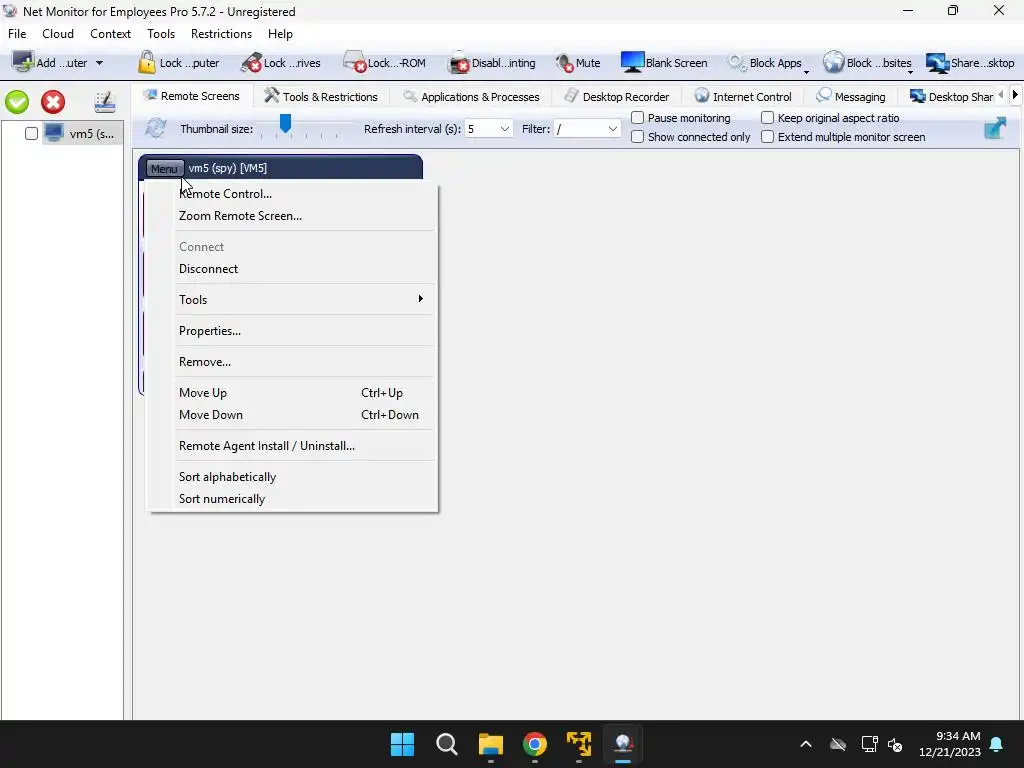The width and height of the screenshot is (1024, 768).
Task: Select Move Down menu entry
Action: [x=291, y=415]
